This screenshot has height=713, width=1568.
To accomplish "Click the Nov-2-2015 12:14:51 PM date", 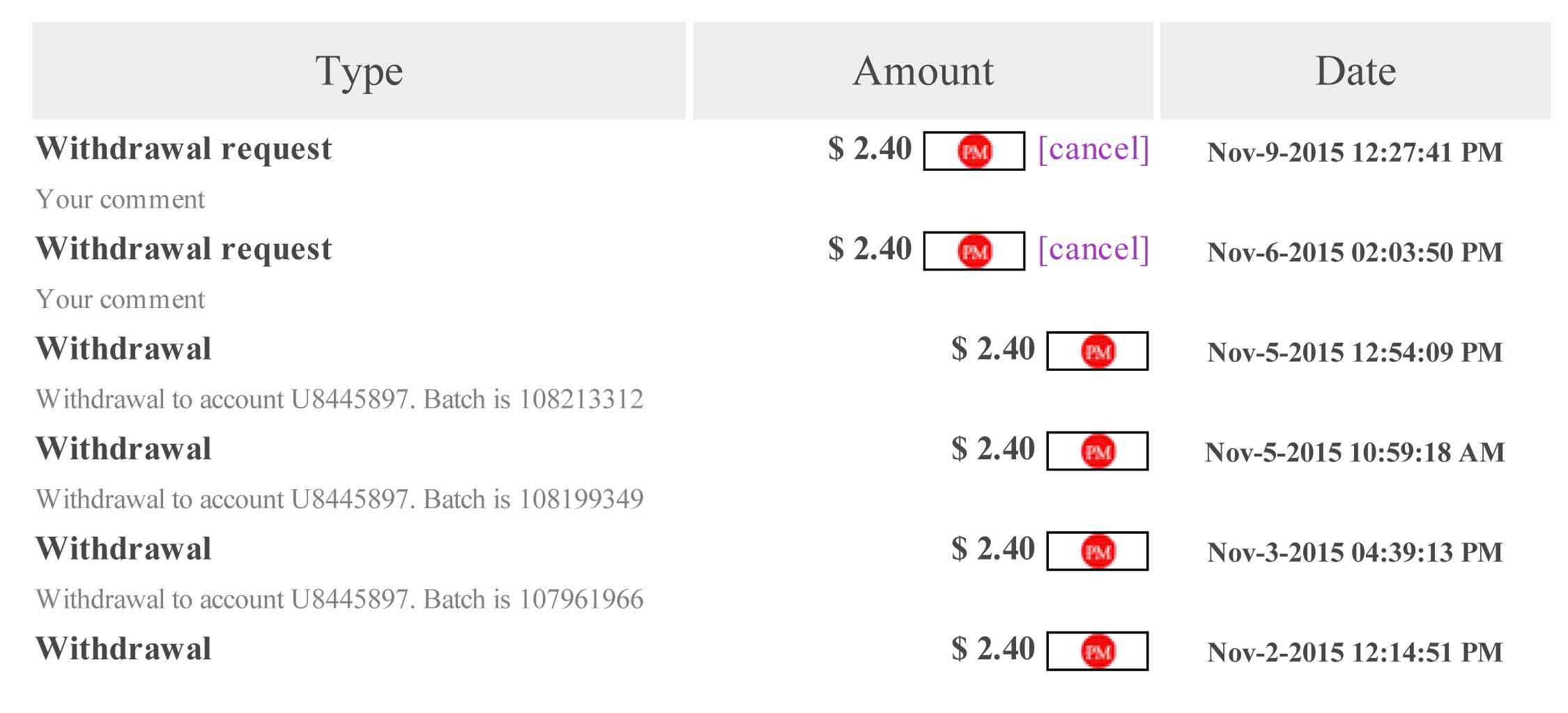I will (x=1354, y=652).
